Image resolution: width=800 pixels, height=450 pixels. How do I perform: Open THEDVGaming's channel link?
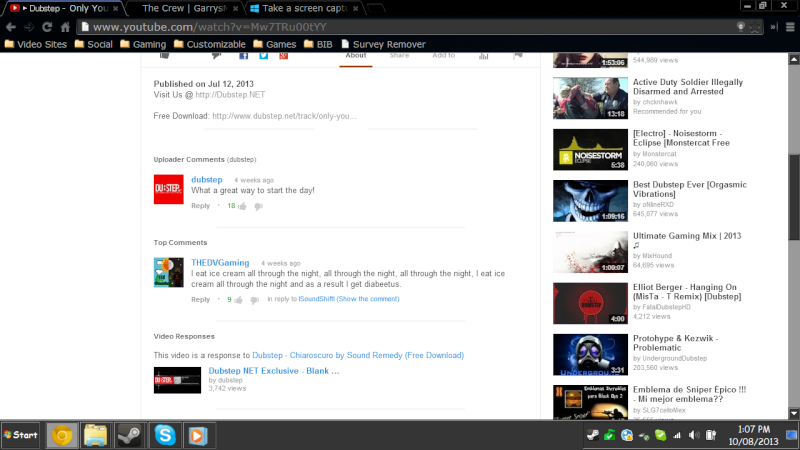click(x=220, y=263)
